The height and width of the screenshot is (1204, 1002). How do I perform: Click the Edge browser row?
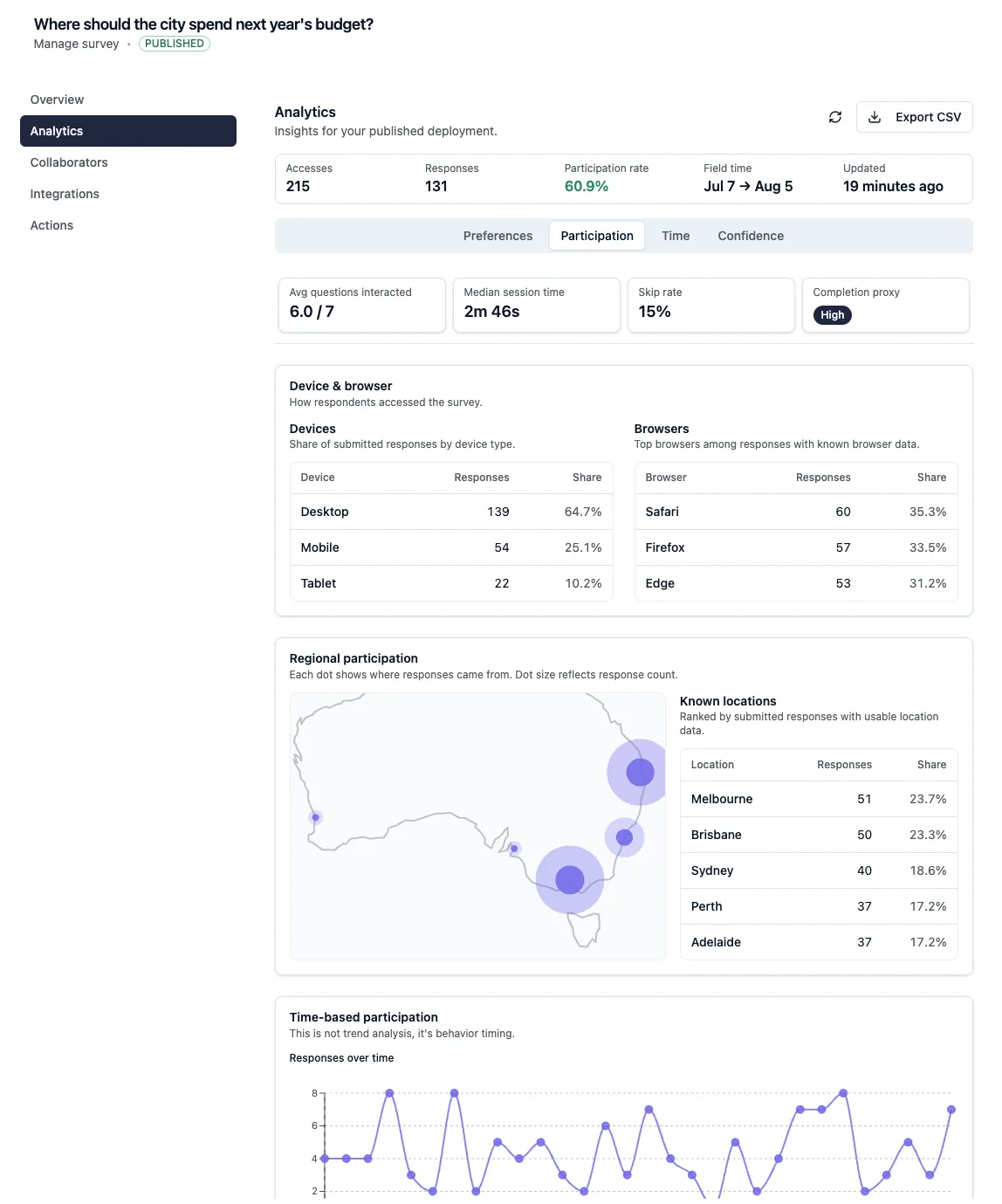(796, 583)
